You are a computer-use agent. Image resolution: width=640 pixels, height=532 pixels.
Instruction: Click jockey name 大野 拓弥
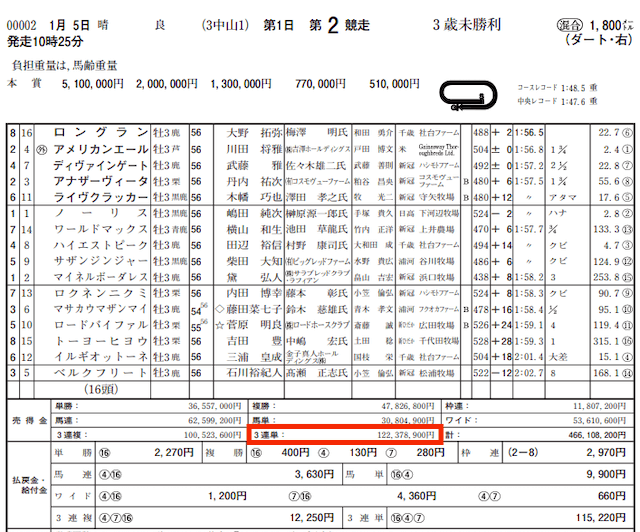(254, 133)
